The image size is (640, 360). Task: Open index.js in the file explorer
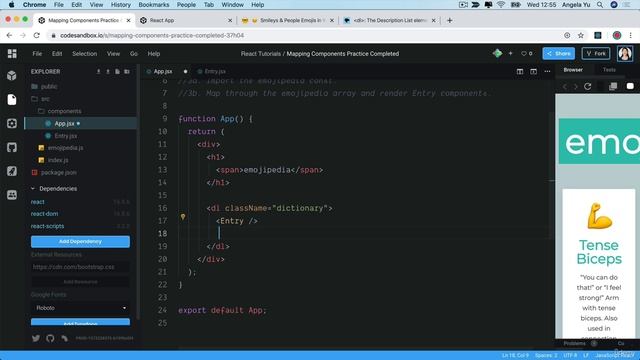(58, 160)
